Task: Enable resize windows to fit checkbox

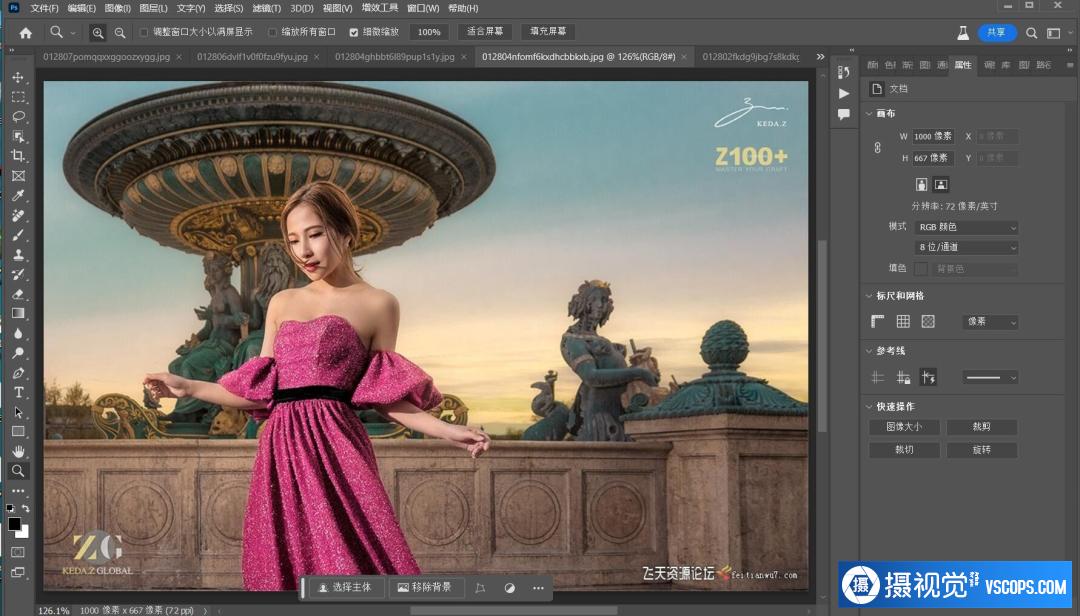Action: 144,32
